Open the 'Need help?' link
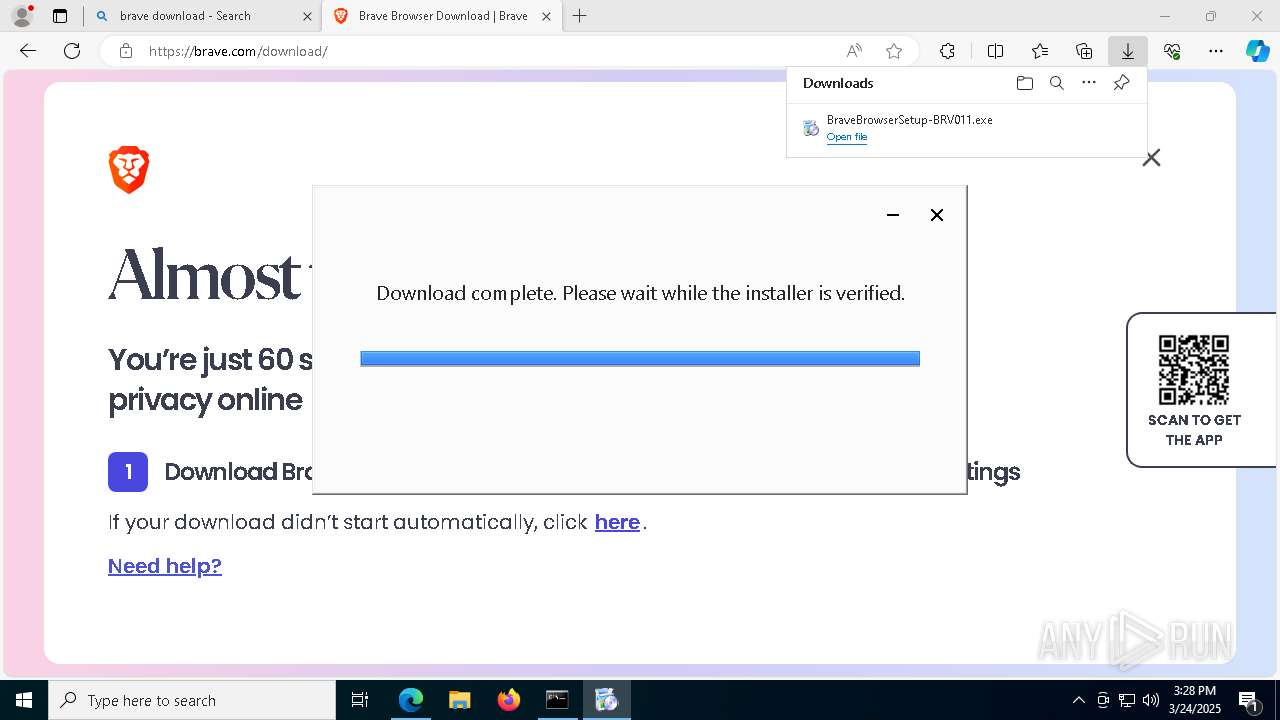This screenshot has width=1280, height=720. click(165, 566)
